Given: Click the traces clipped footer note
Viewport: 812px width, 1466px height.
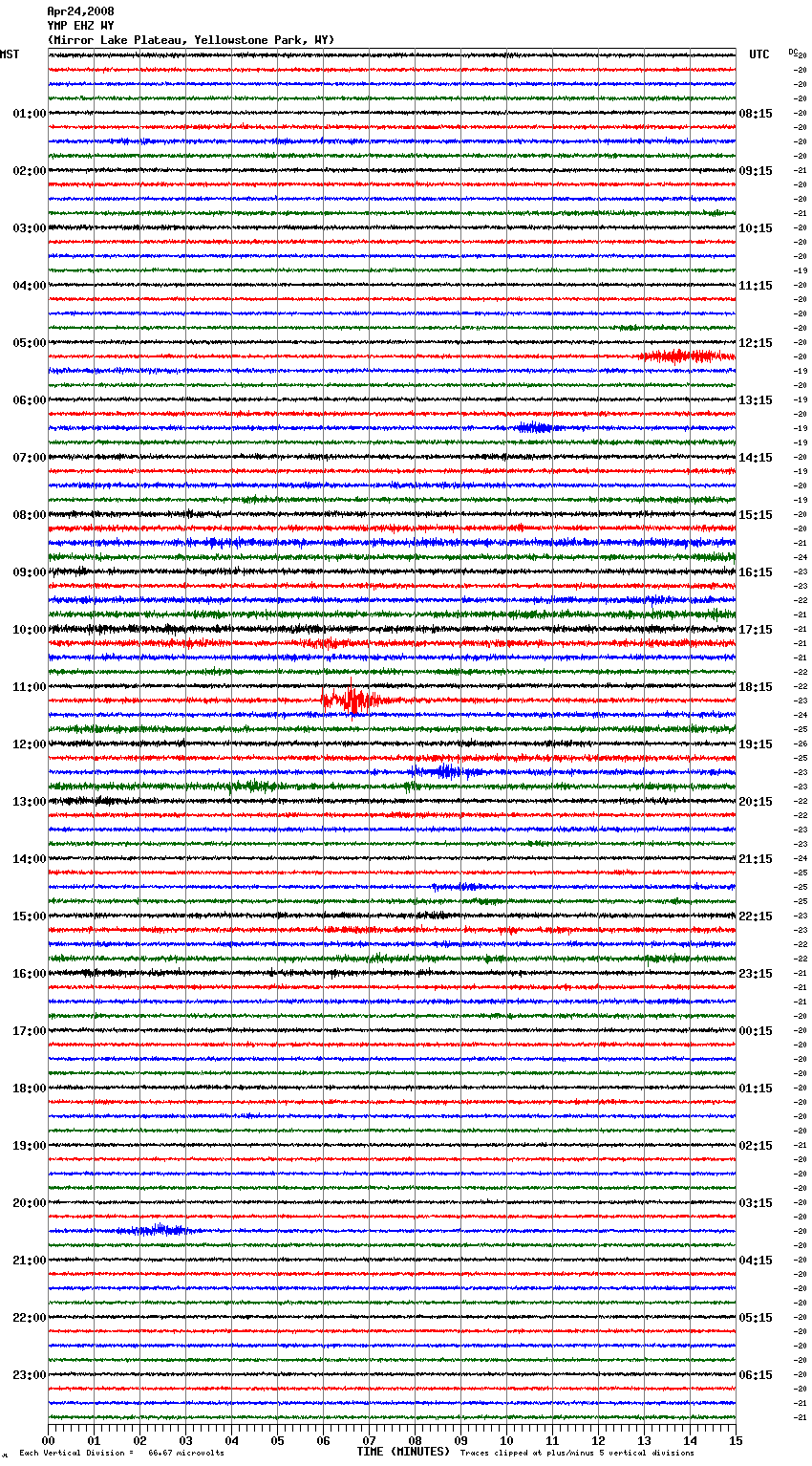Looking at the screenshot, I should pos(578,1453).
